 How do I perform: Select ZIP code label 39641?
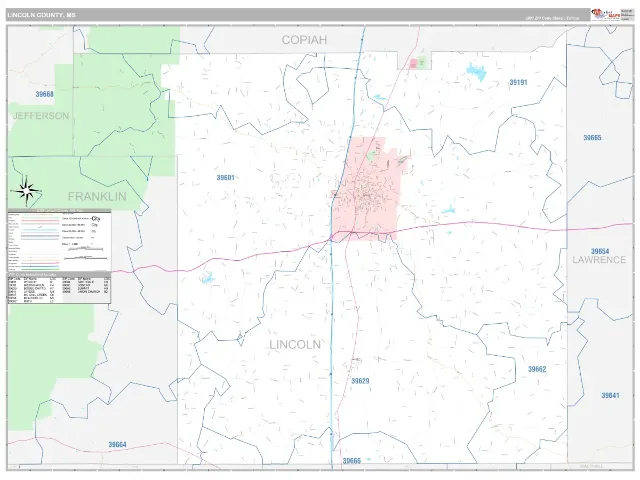point(610,395)
